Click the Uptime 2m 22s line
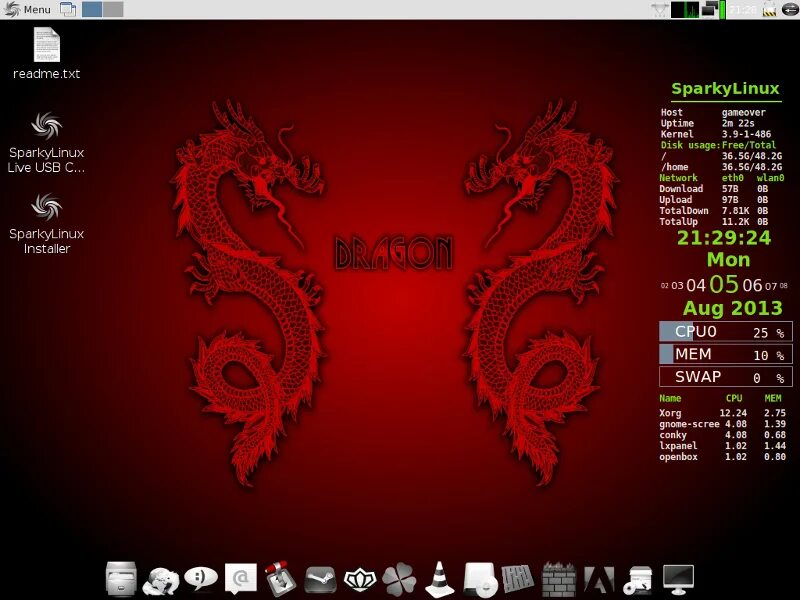The width and height of the screenshot is (800, 600). pyautogui.click(x=708, y=123)
